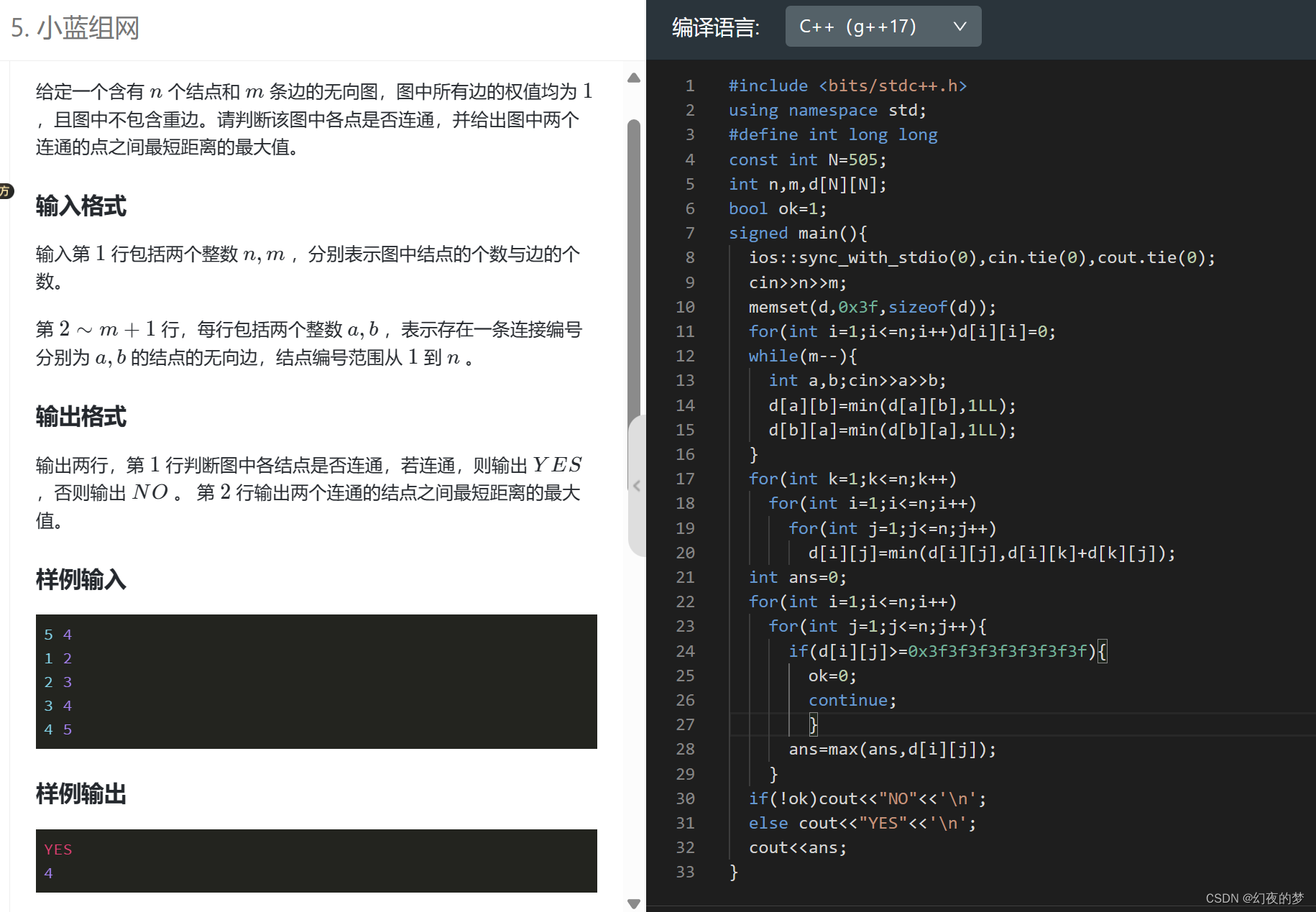Click code line 'memset(d,0x3f,sizeof(d));'
Viewport: 1316px width, 912px height.
coord(873,307)
